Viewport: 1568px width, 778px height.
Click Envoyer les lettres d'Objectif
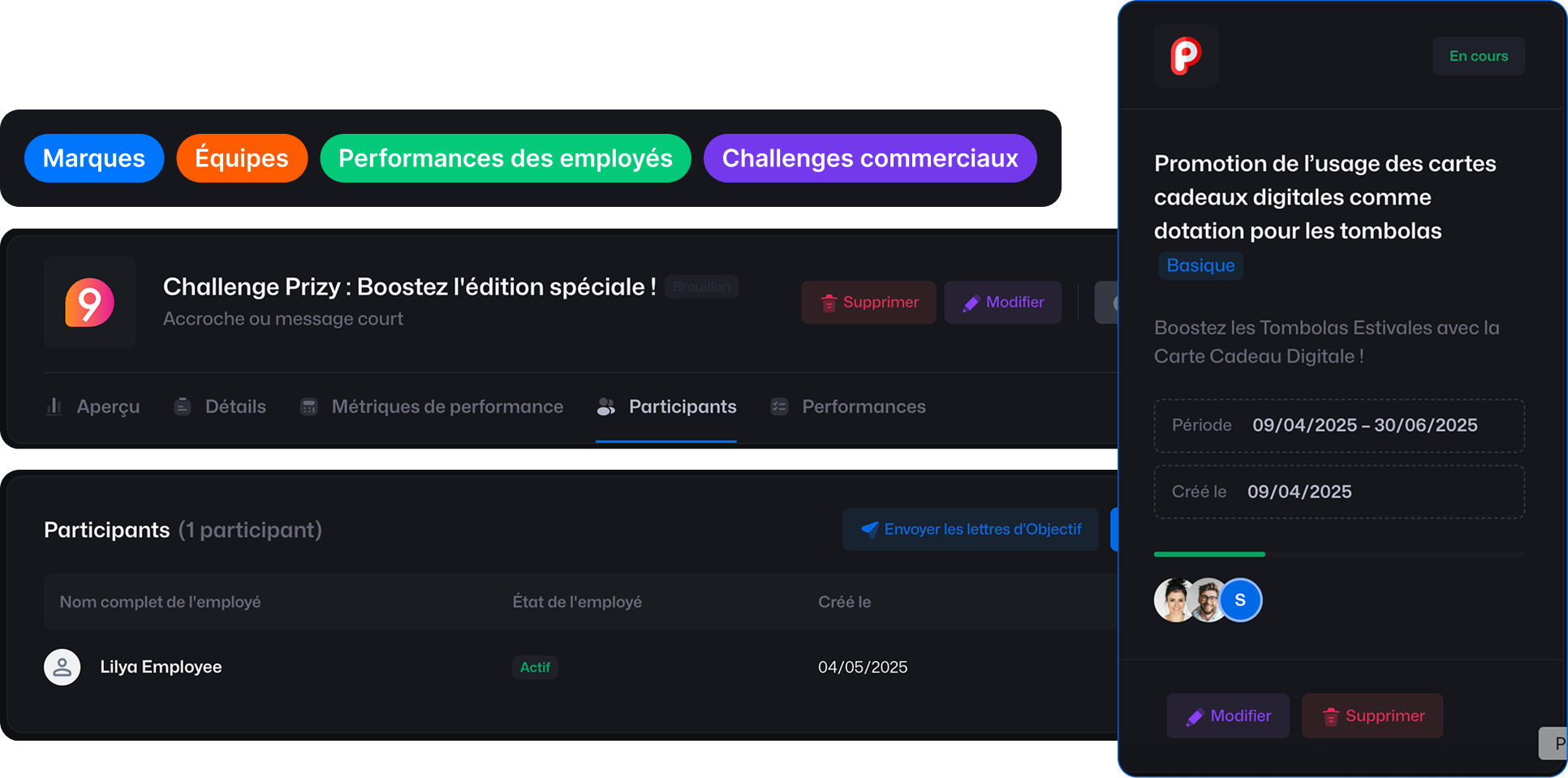coord(971,530)
